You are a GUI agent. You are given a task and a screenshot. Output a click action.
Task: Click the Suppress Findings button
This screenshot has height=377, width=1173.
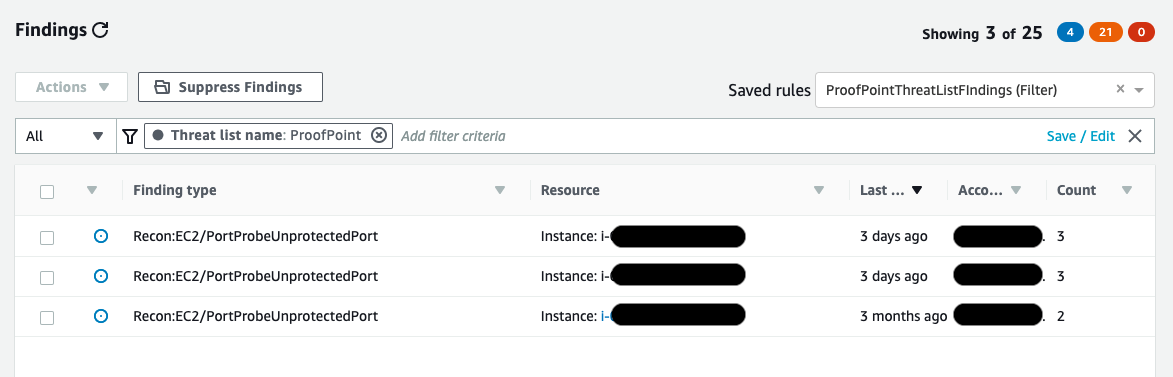coord(230,87)
